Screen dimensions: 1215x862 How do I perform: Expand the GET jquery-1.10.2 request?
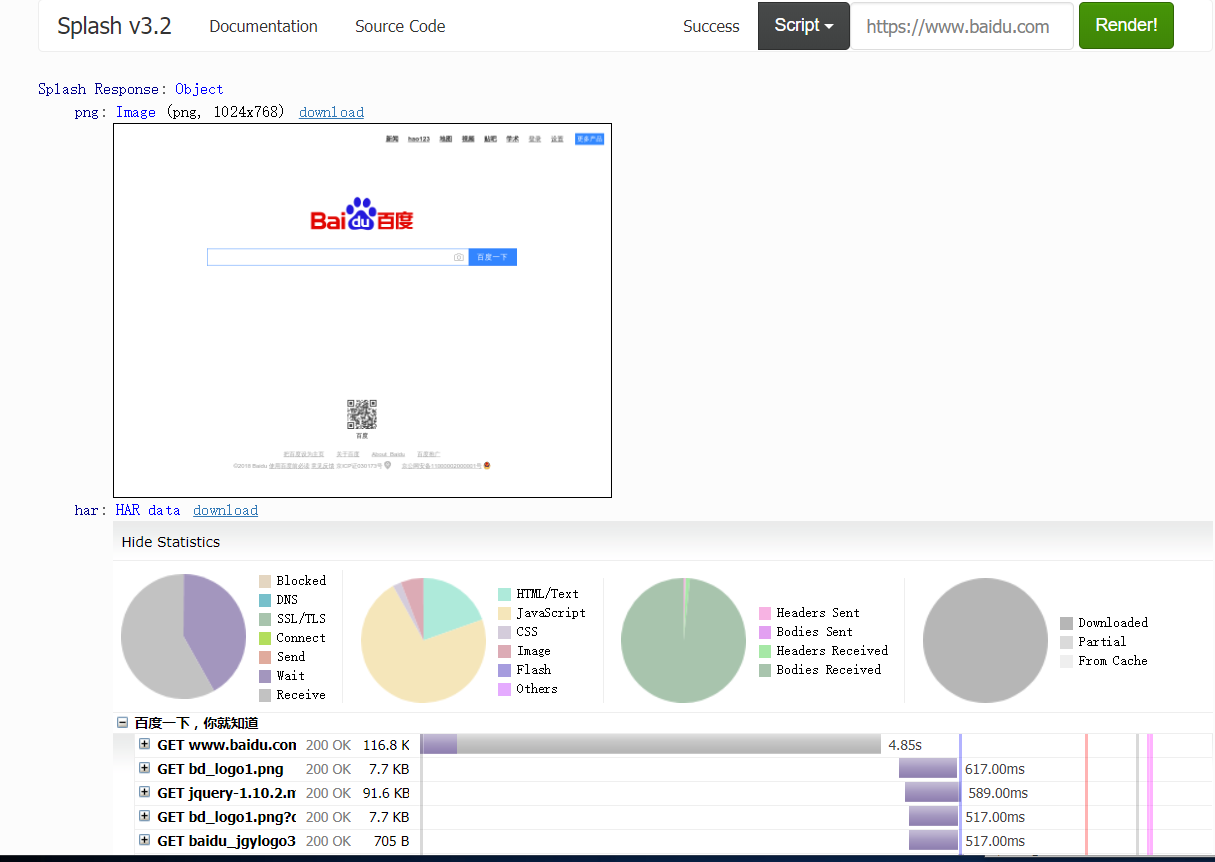pyautogui.click(x=145, y=793)
